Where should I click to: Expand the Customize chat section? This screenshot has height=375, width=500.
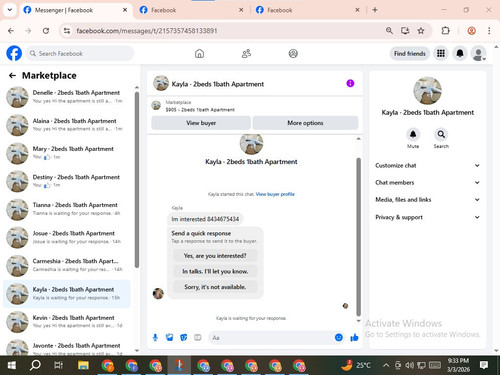428,165
